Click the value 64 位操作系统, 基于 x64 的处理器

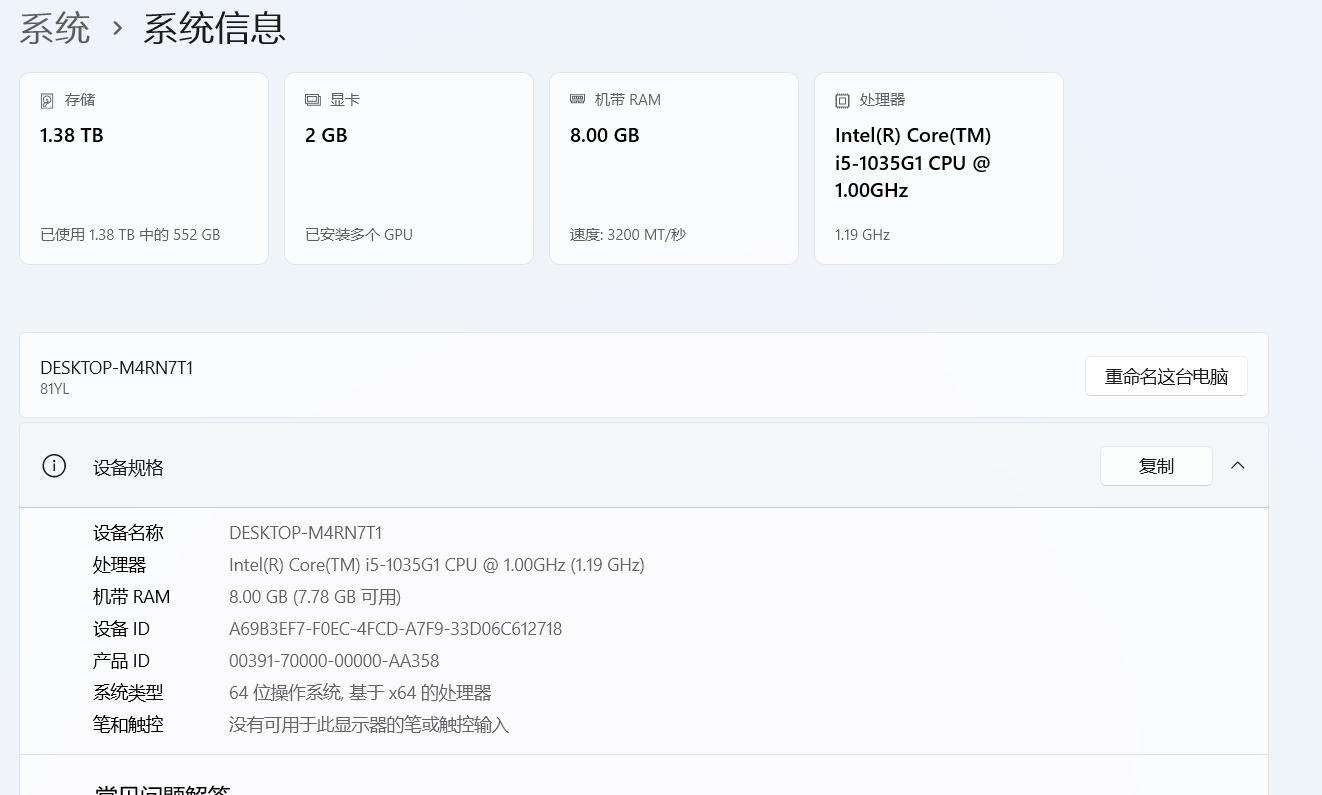(360, 693)
